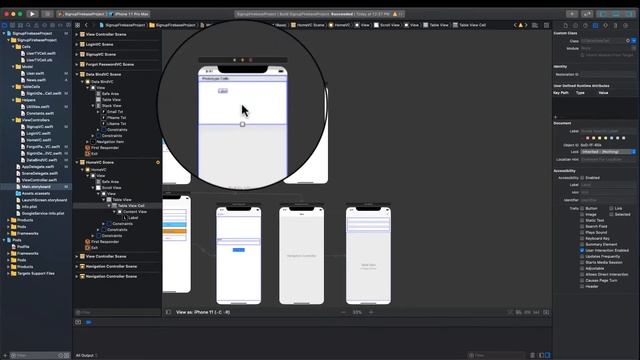Open the Issue navigator warning tab
Viewport: 640px width, 360px height.
(x=36, y=25)
